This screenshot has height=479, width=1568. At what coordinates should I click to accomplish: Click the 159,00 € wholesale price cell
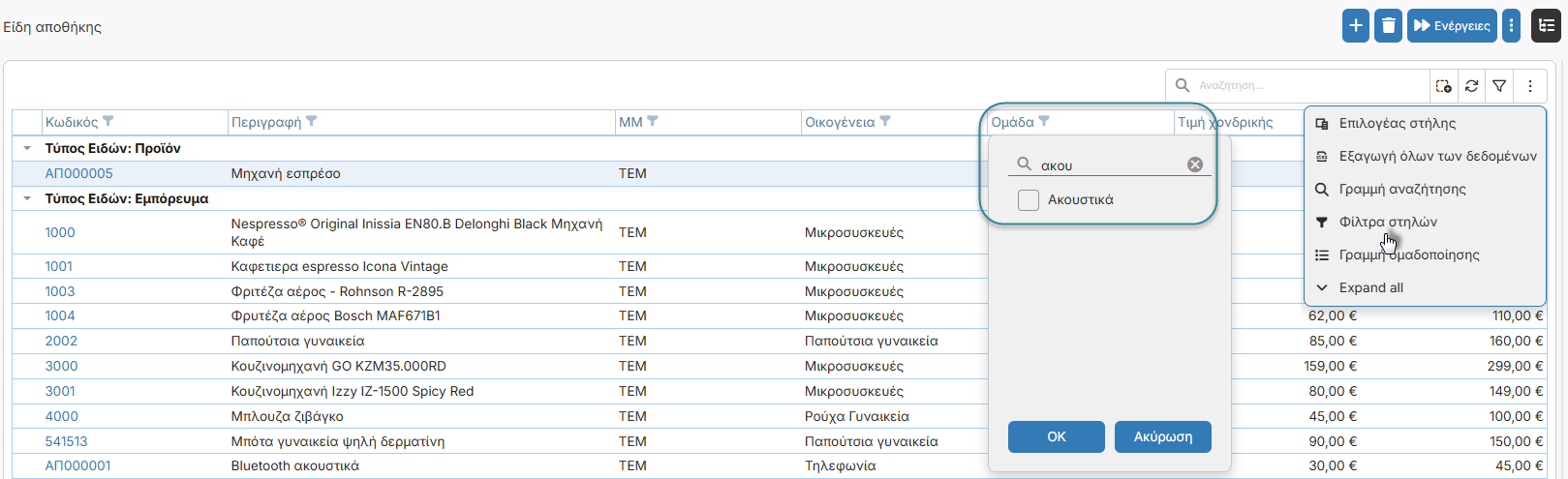[x=1330, y=366]
